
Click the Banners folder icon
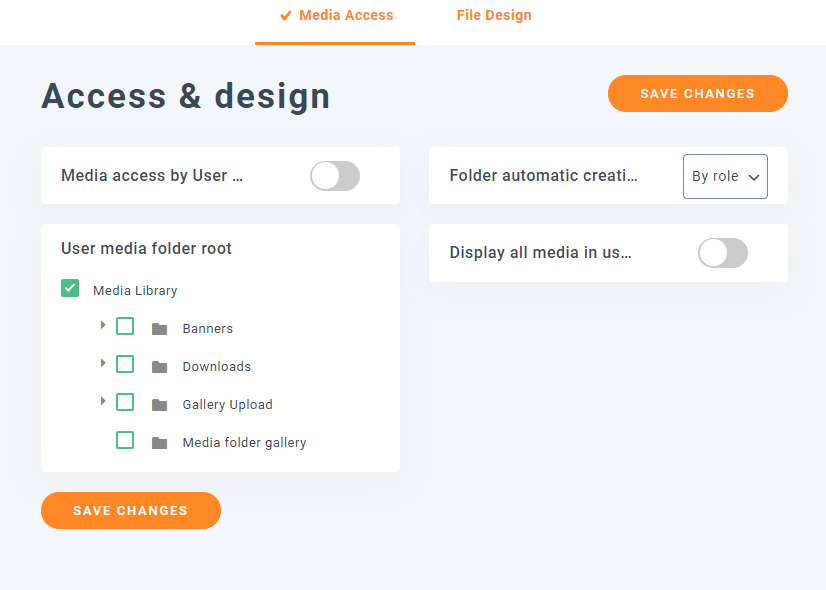[x=159, y=329]
